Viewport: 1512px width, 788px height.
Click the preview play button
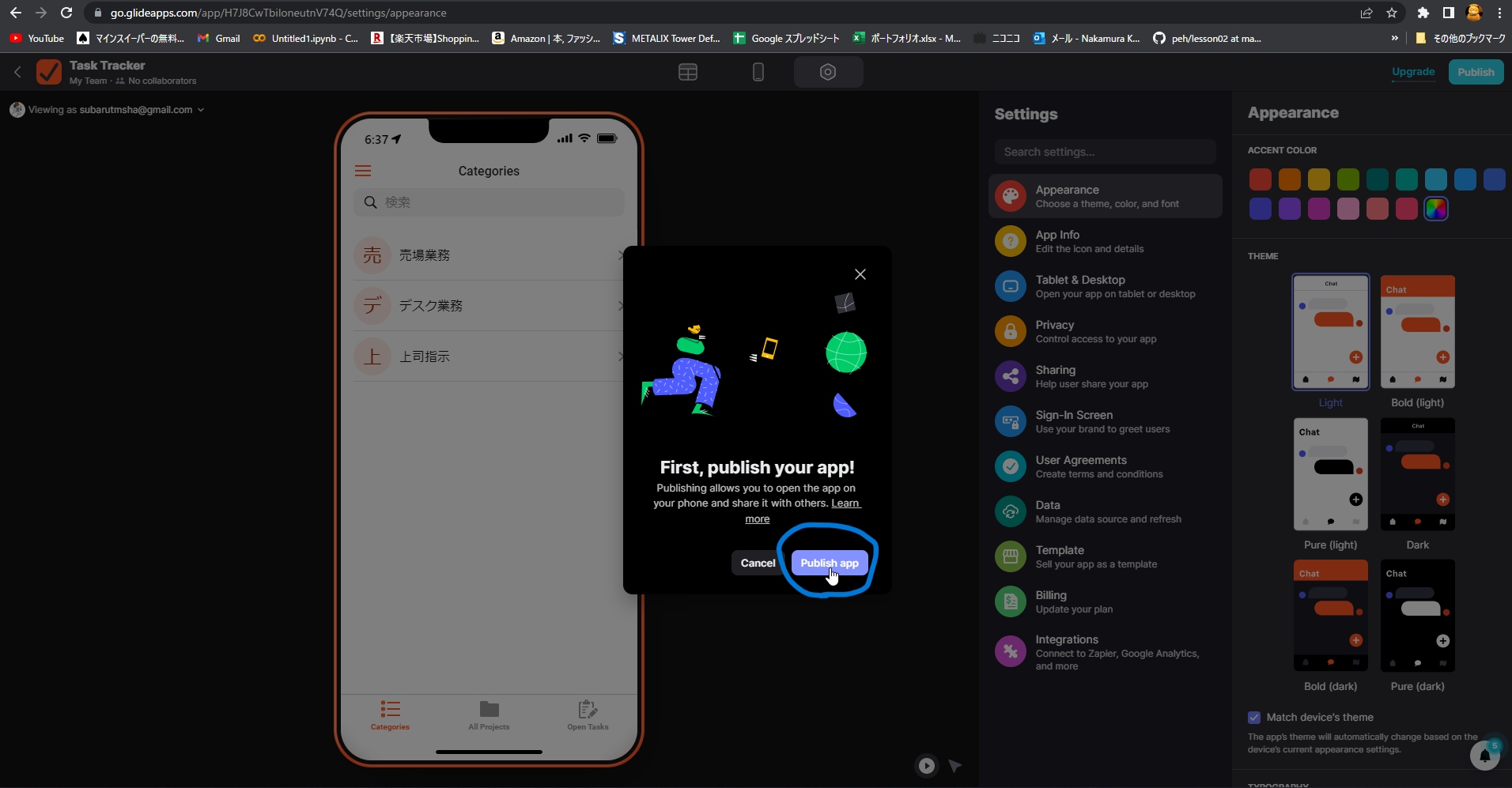click(x=927, y=765)
